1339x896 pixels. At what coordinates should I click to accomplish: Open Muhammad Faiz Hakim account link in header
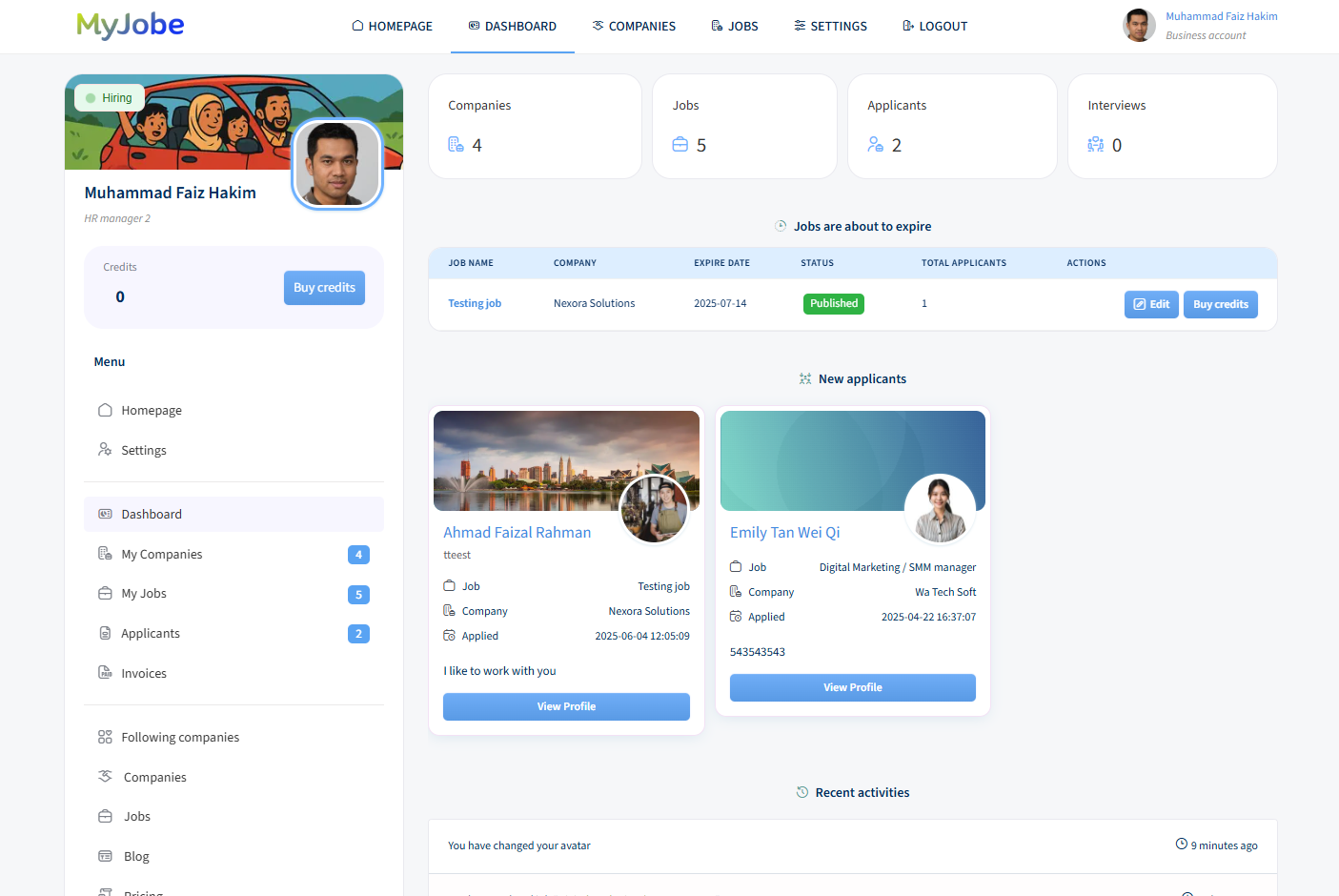(x=1222, y=16)
